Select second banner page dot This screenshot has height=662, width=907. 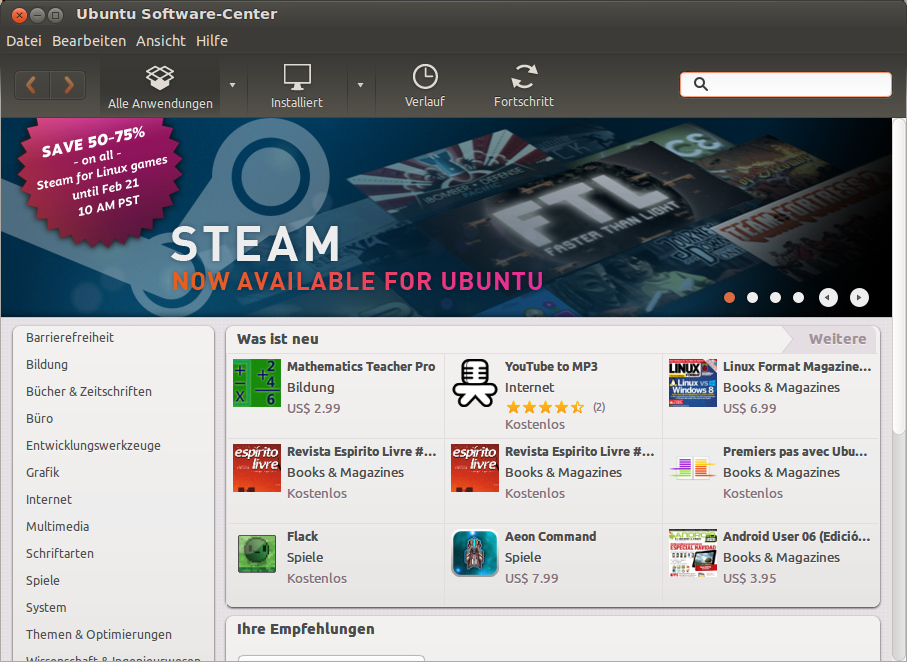[x=753, y=297]
